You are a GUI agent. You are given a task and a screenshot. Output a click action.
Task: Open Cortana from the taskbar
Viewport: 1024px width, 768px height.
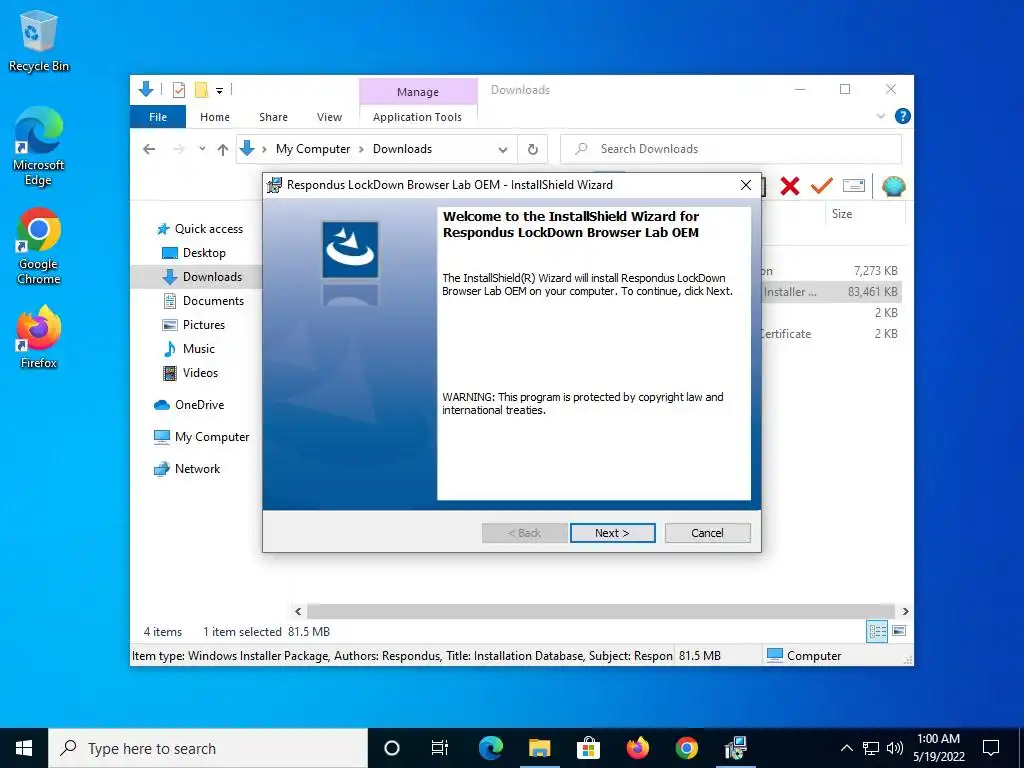[392, 748]
